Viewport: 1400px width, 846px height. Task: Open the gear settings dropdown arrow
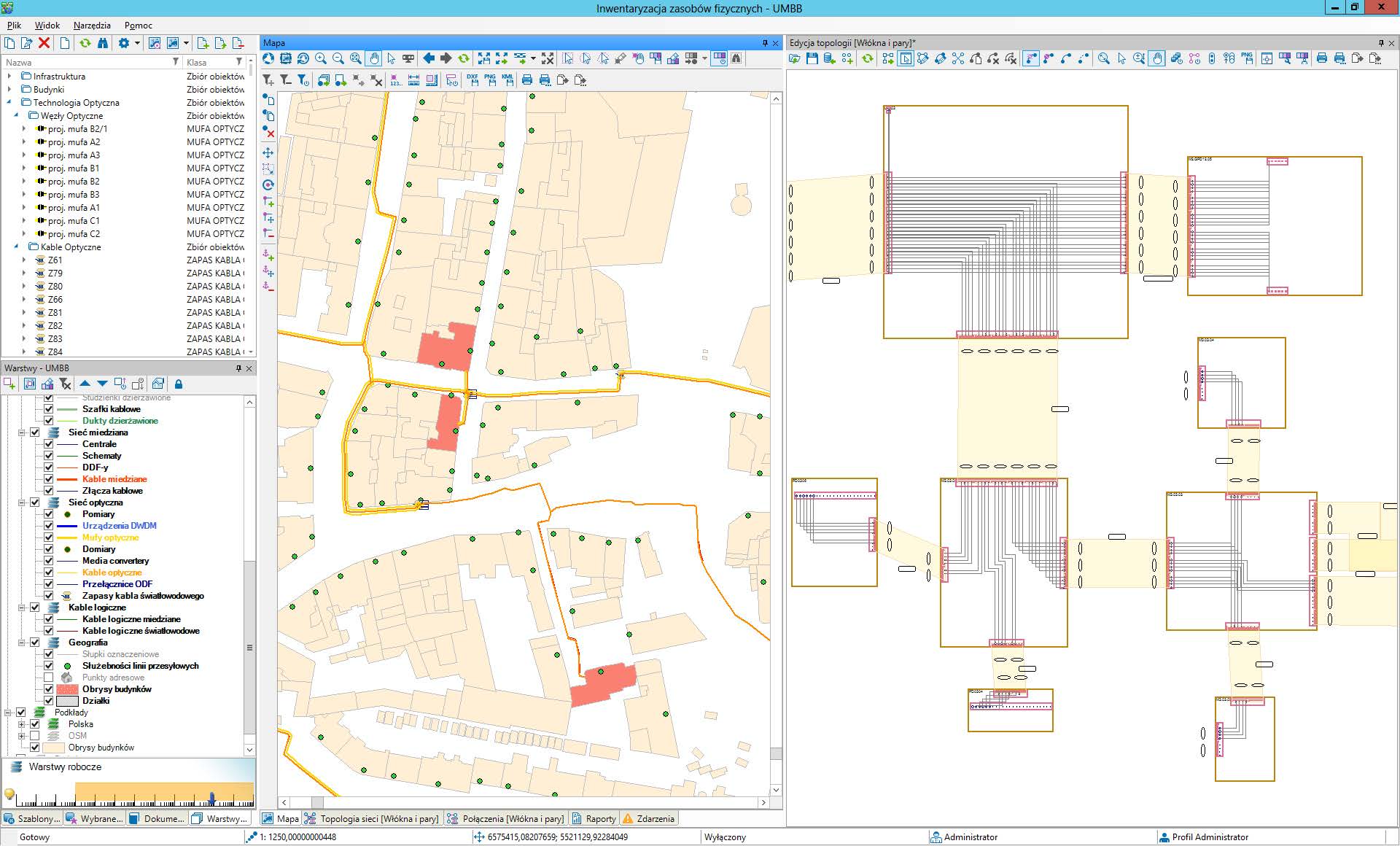[136, 43]
